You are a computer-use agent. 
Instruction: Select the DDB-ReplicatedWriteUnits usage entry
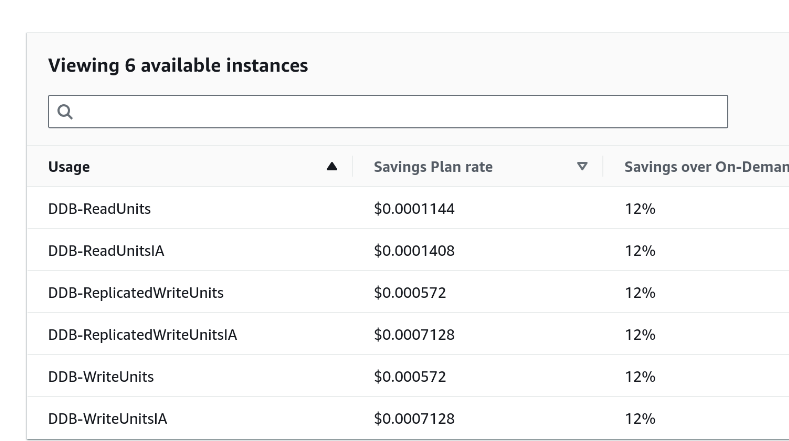click(136, 293)
